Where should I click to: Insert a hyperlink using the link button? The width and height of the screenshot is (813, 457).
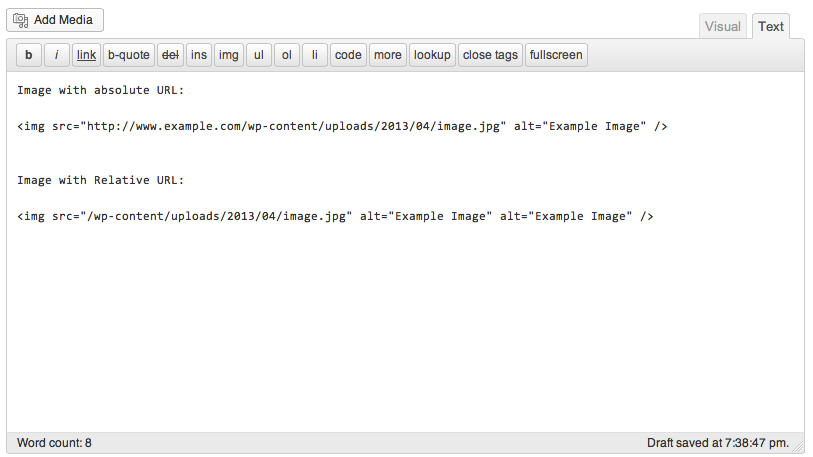click(x=86, y=55)
